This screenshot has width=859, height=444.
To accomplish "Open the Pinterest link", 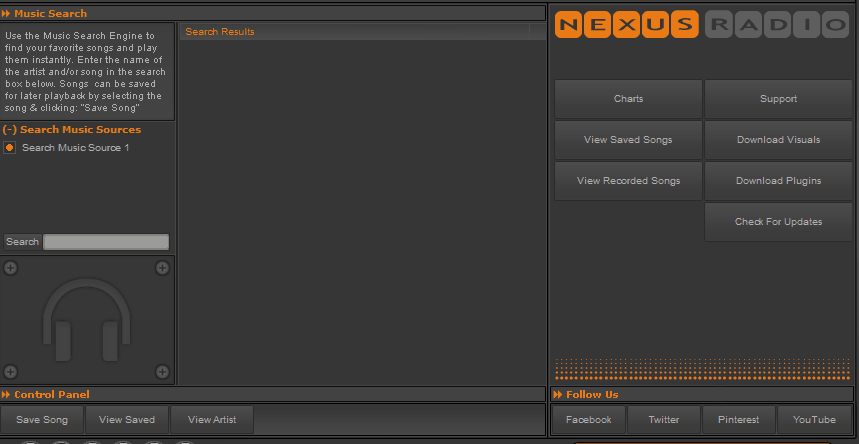I will [738, 420].
